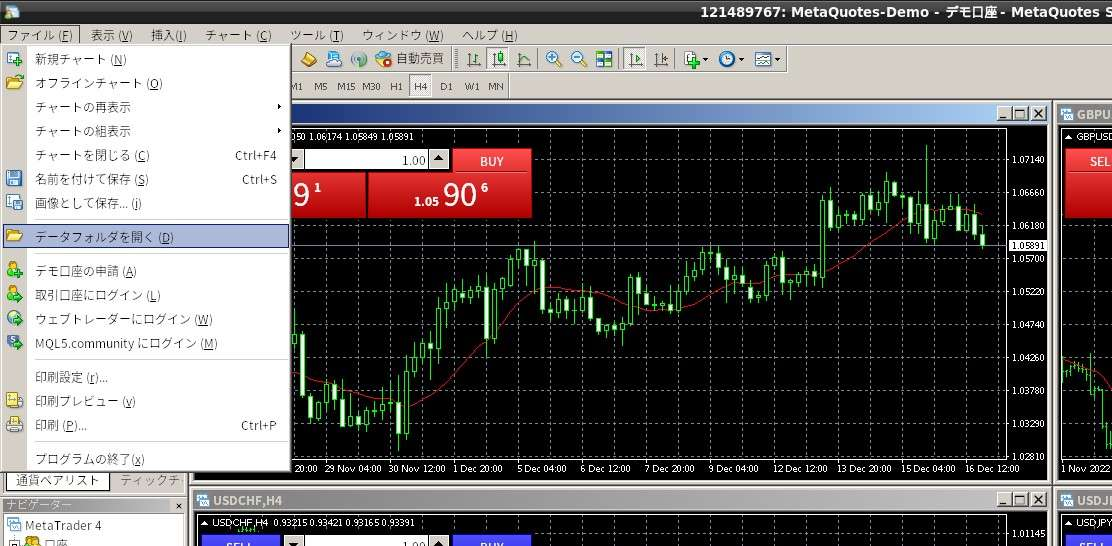Click the trade volume field showing 1.00
This screenshot has height=546, width=1112.
coord(367,160)
